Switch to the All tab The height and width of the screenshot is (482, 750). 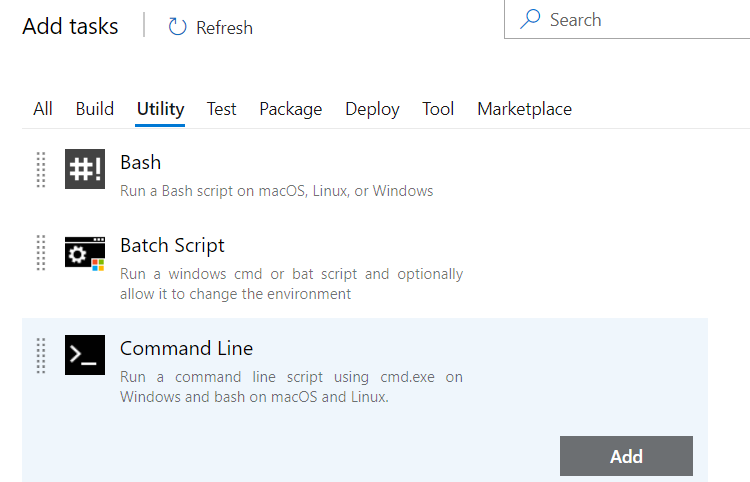pyautogui.click(x=43, y=109)
